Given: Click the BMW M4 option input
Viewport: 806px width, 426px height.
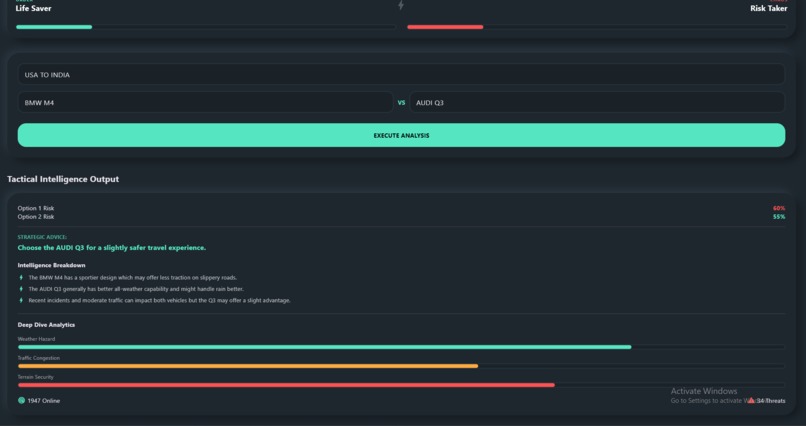Looking at the screenshot, I should click(x=205, y=102).
